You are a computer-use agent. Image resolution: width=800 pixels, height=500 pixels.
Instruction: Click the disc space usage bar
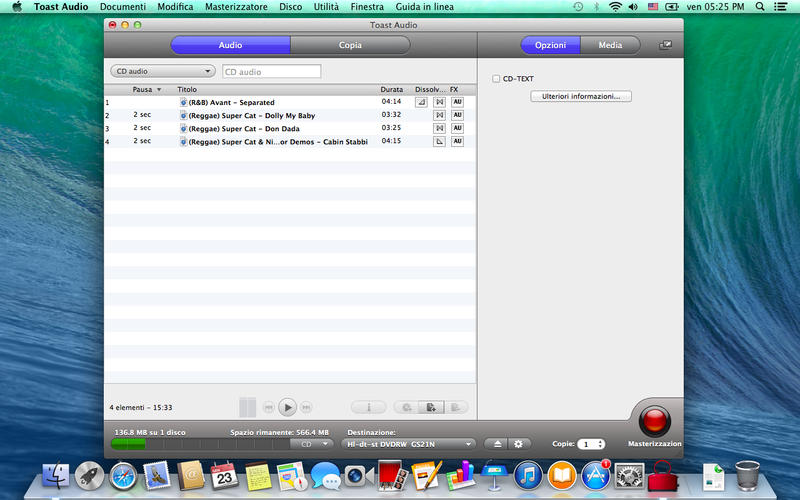[x=200, y=444]
